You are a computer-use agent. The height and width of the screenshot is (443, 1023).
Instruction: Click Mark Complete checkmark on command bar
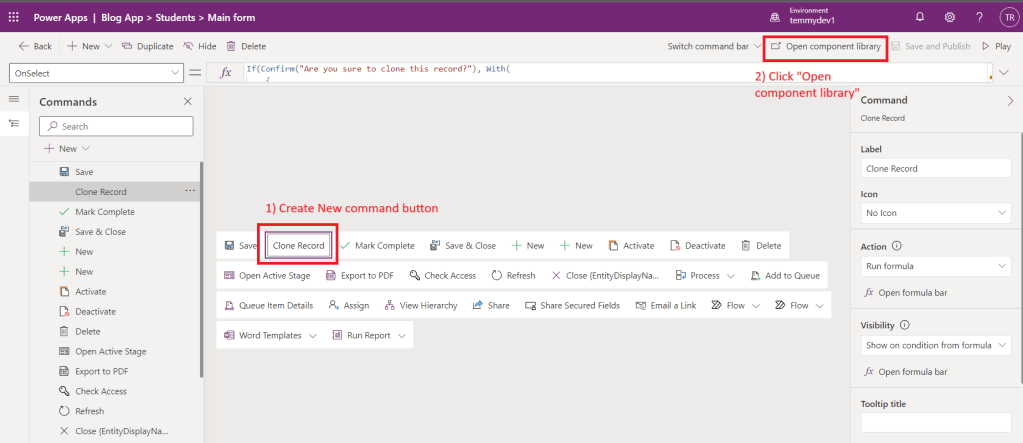[345, 245]
